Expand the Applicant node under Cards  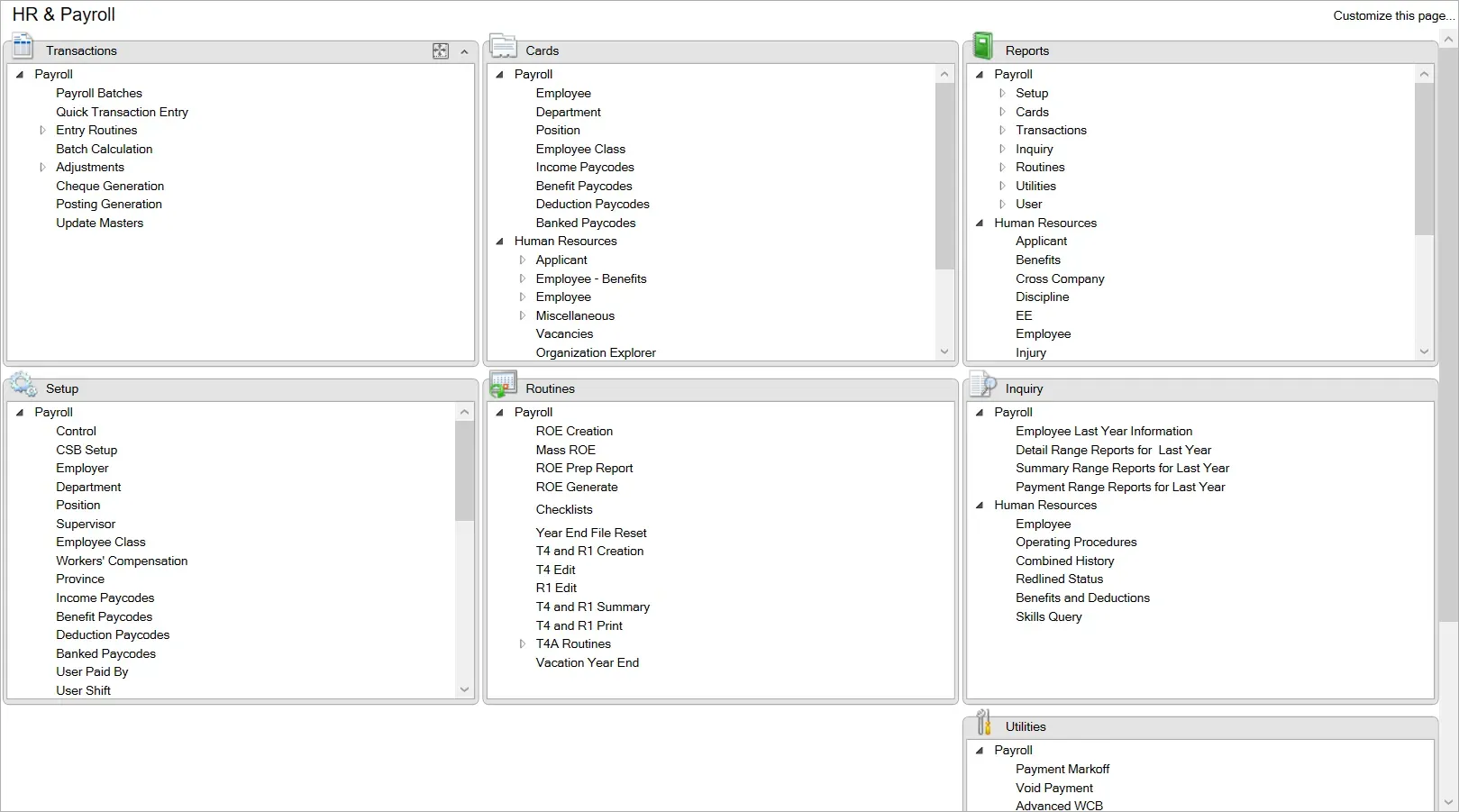coord(522,260)
